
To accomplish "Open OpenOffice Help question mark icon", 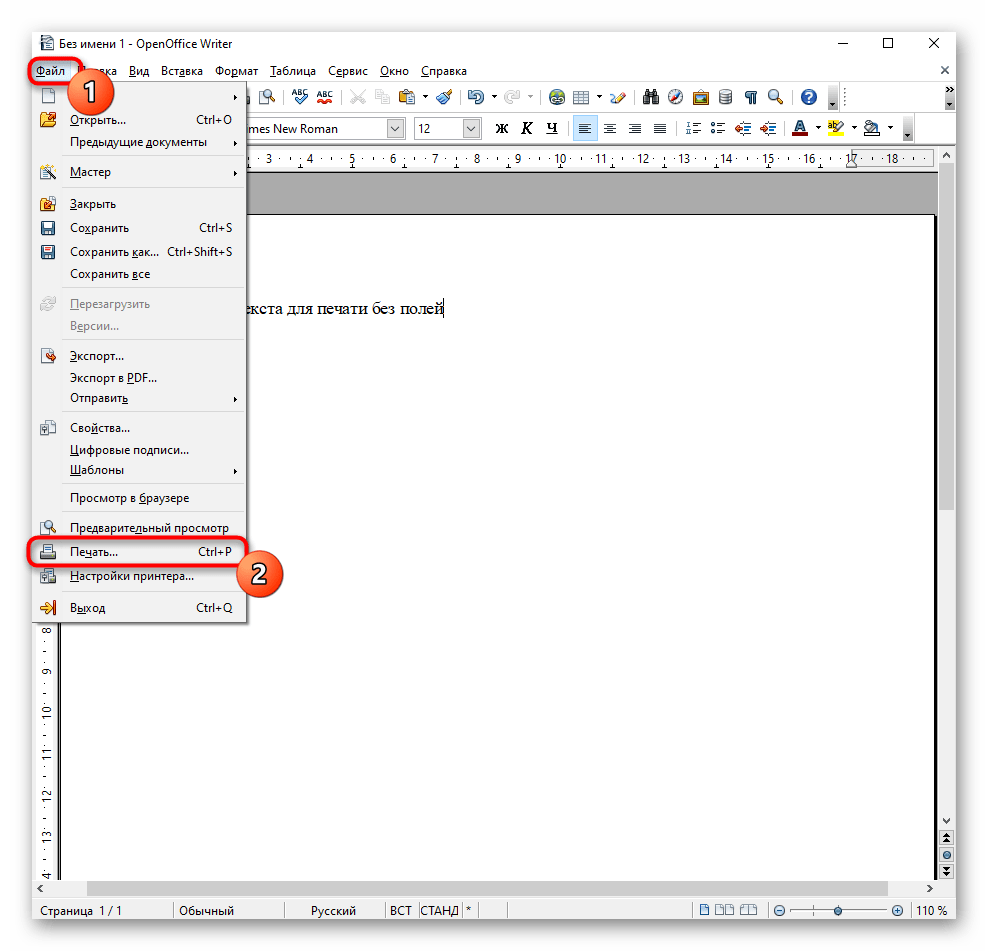I will 808,97.
